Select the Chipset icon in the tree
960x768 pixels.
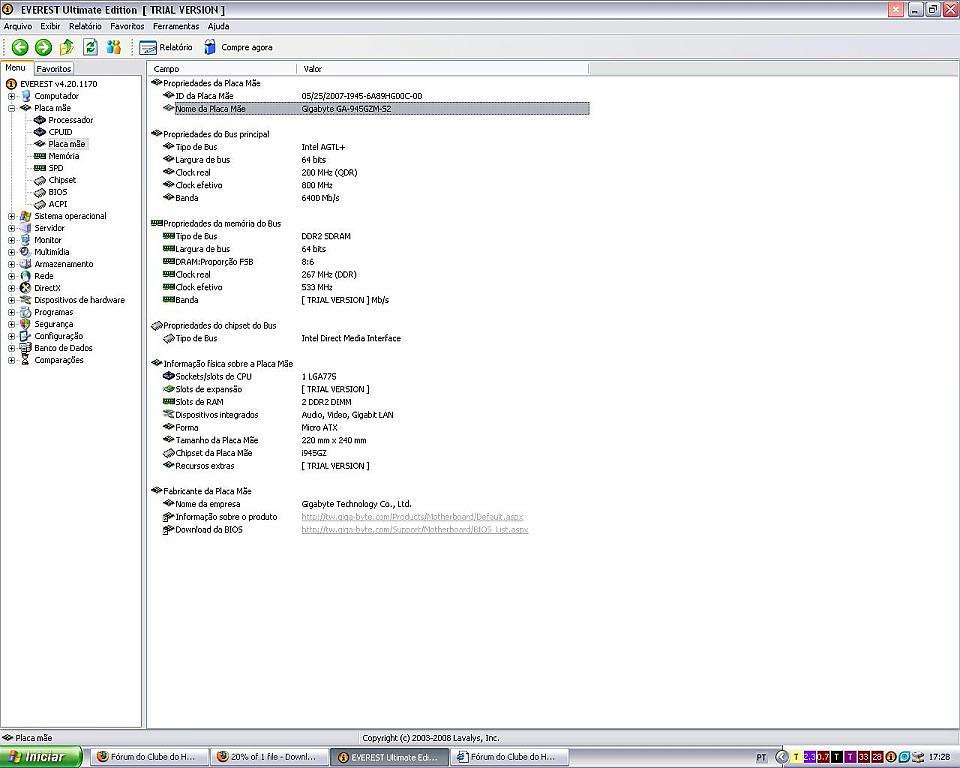pos(40,180)
